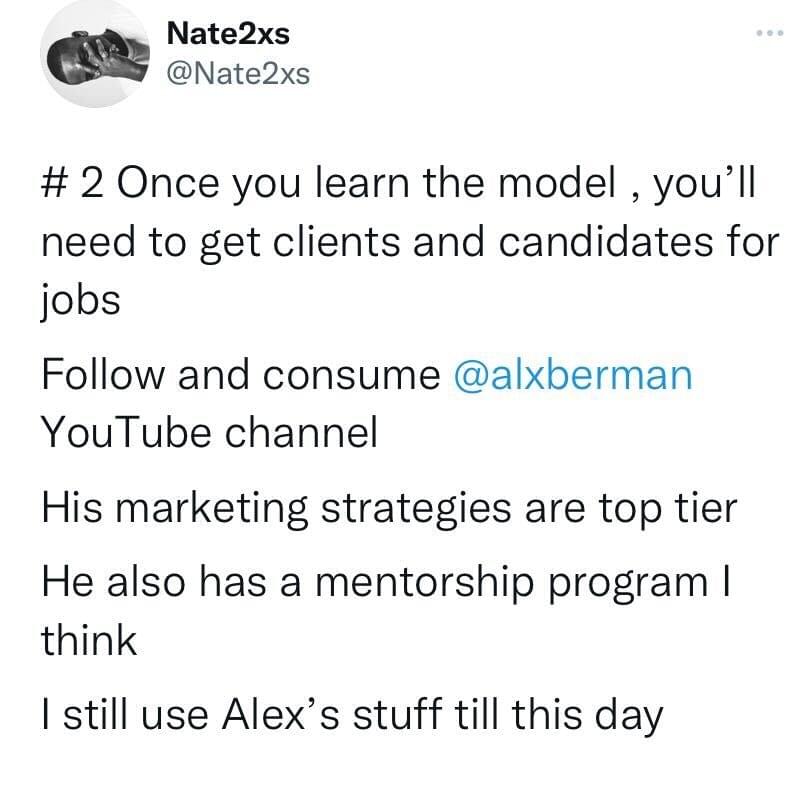
Task: Click the word 'jobs' in the tweet
Action: 80,300
